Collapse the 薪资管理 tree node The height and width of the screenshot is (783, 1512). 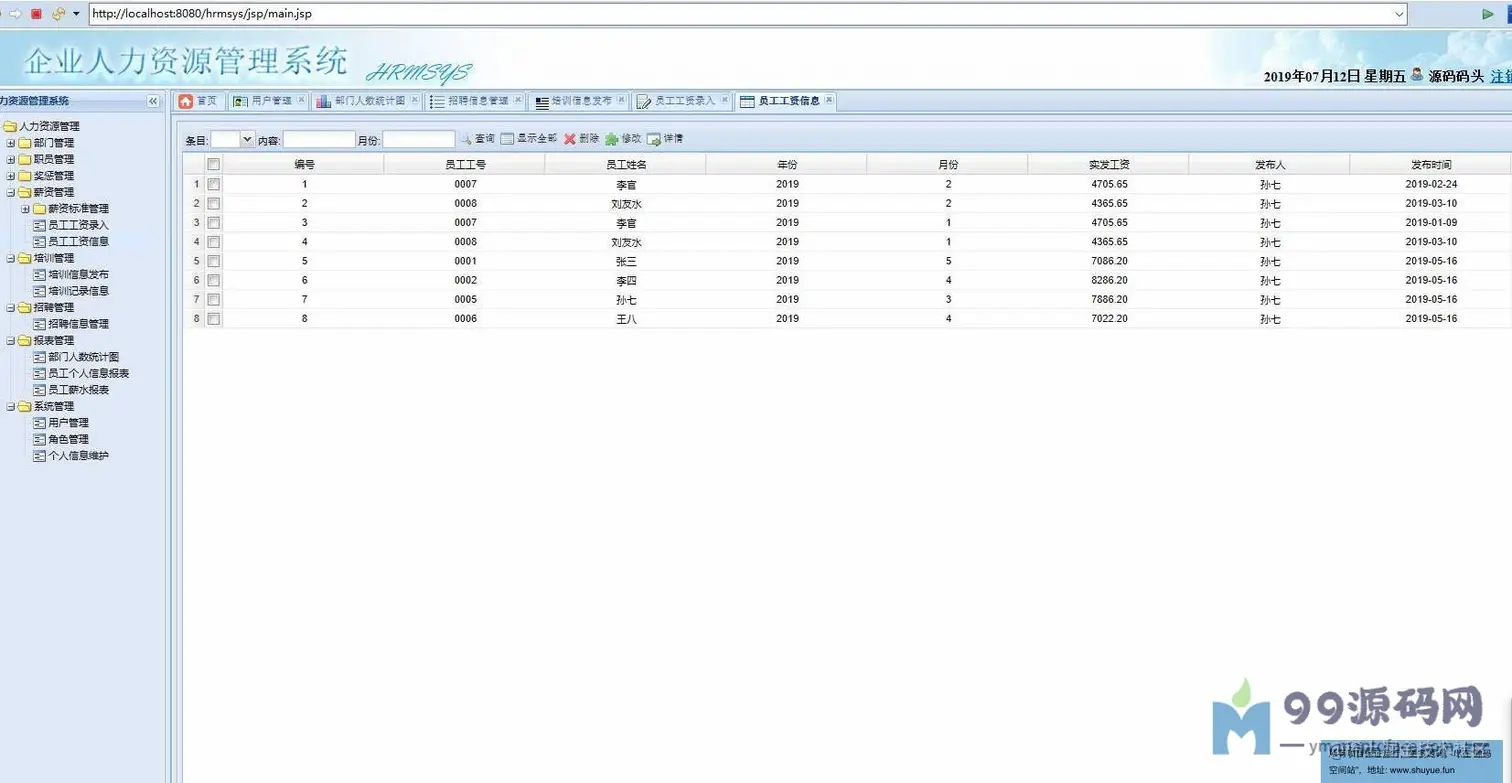[11, 192]
